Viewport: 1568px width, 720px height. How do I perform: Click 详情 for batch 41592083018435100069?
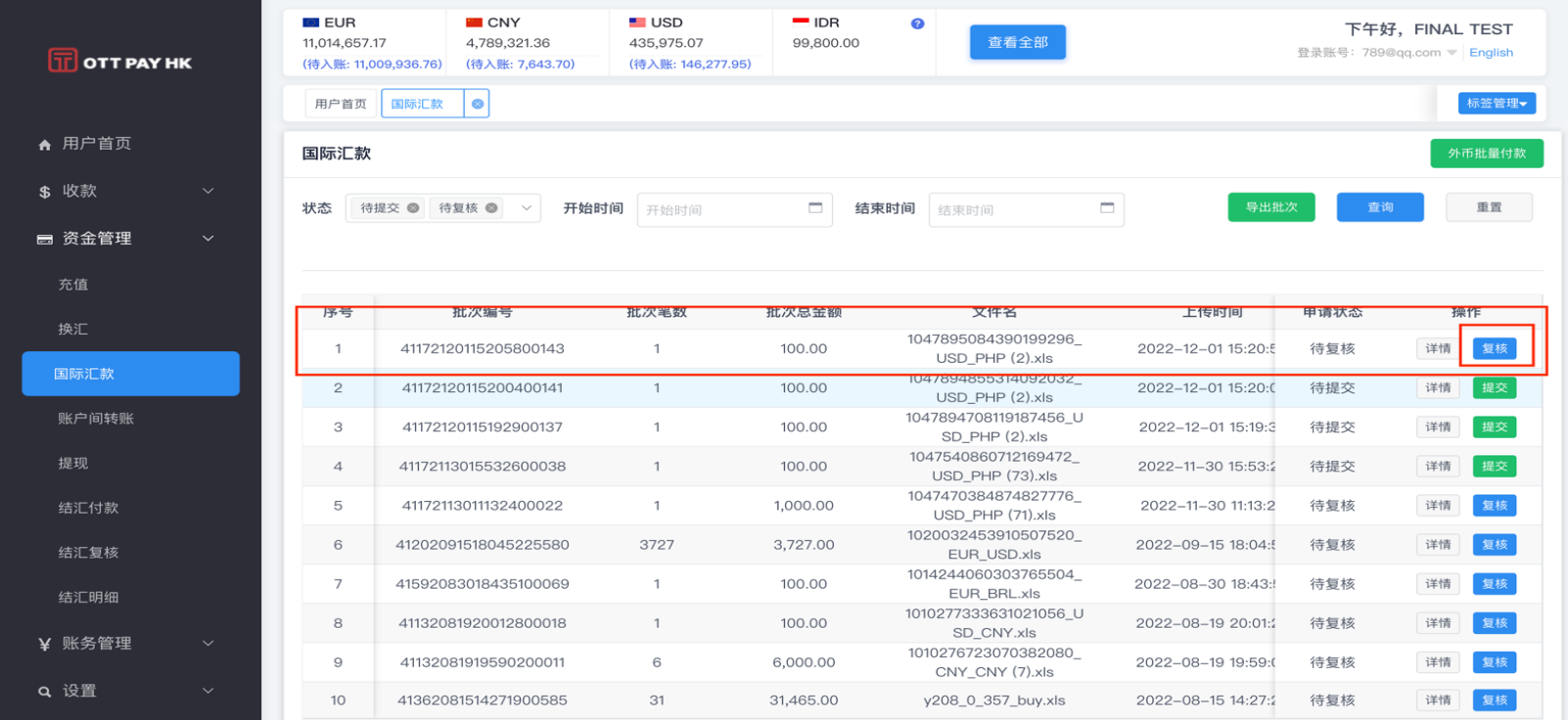coord(1438,583)
